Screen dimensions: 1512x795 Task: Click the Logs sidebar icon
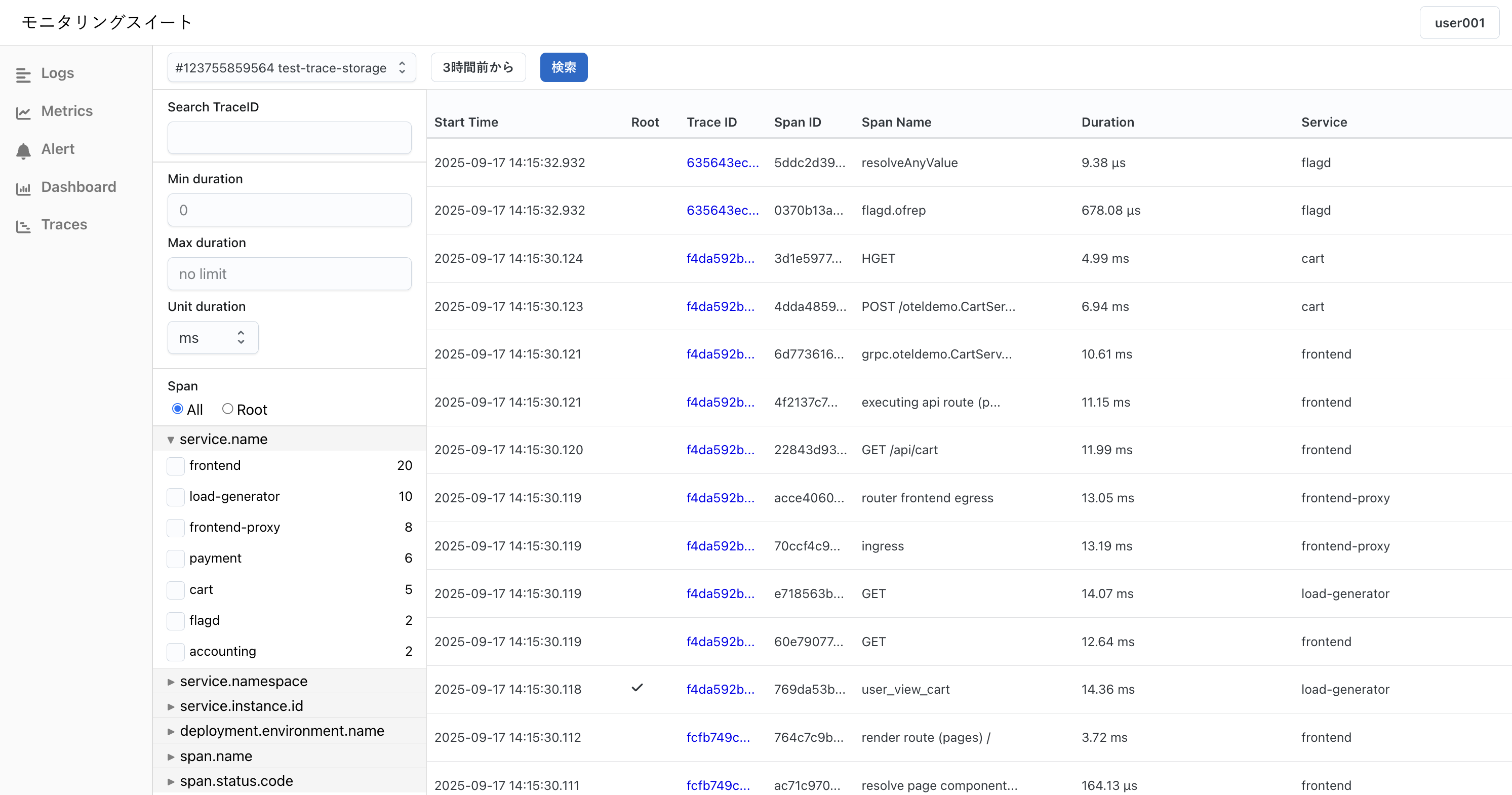pos(23,74)
